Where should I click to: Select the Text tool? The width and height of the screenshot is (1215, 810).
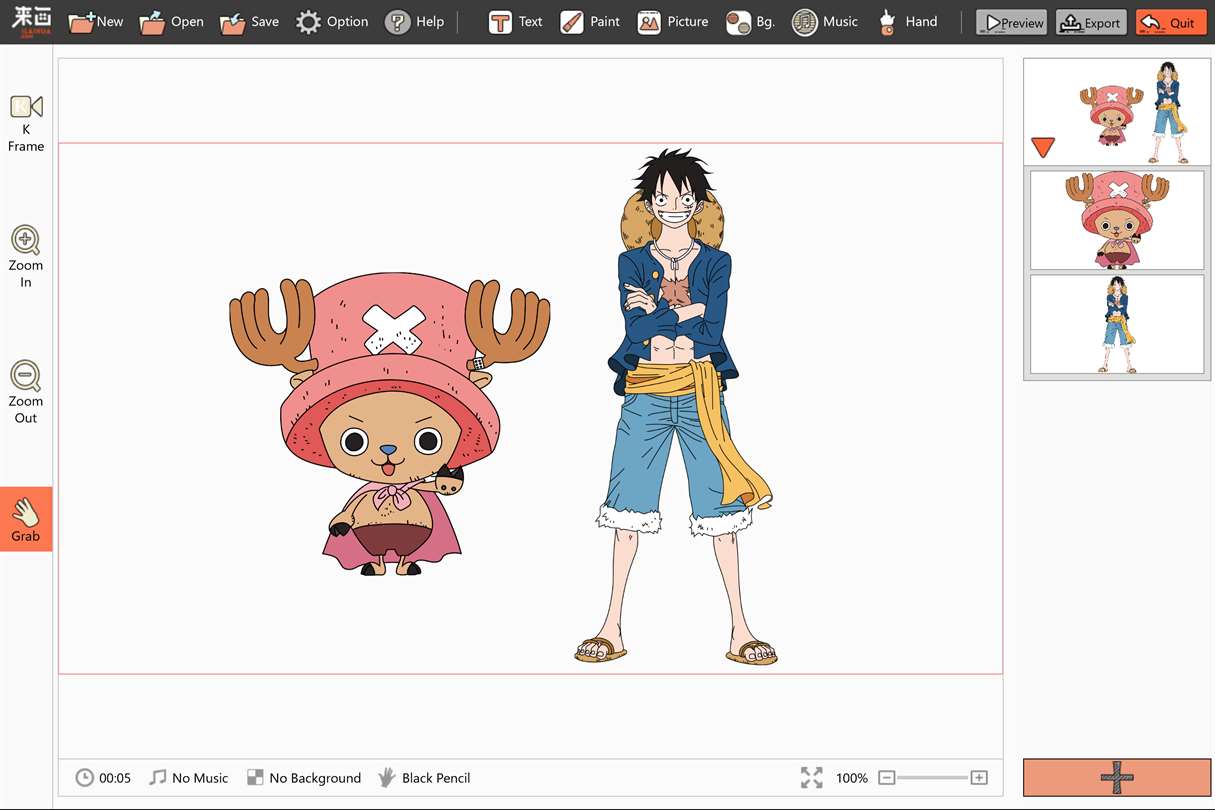515,22
